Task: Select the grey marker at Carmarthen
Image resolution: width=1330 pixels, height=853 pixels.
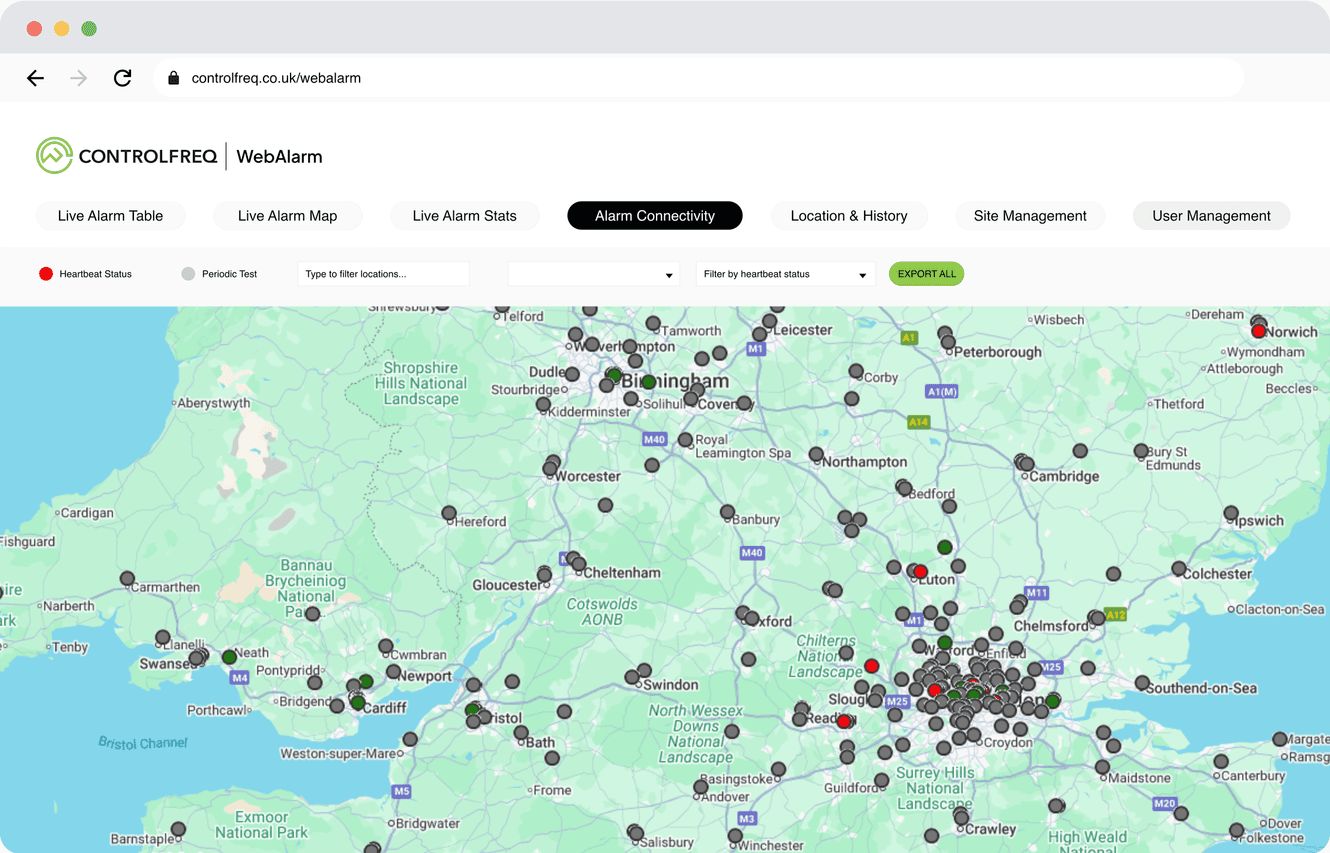Action: coord(127,579)
